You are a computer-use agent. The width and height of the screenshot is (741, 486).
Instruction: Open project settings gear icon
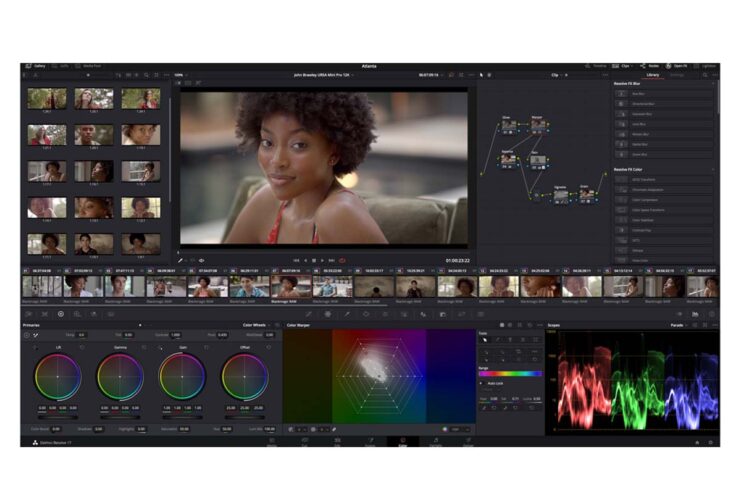[x=711, y=443]
